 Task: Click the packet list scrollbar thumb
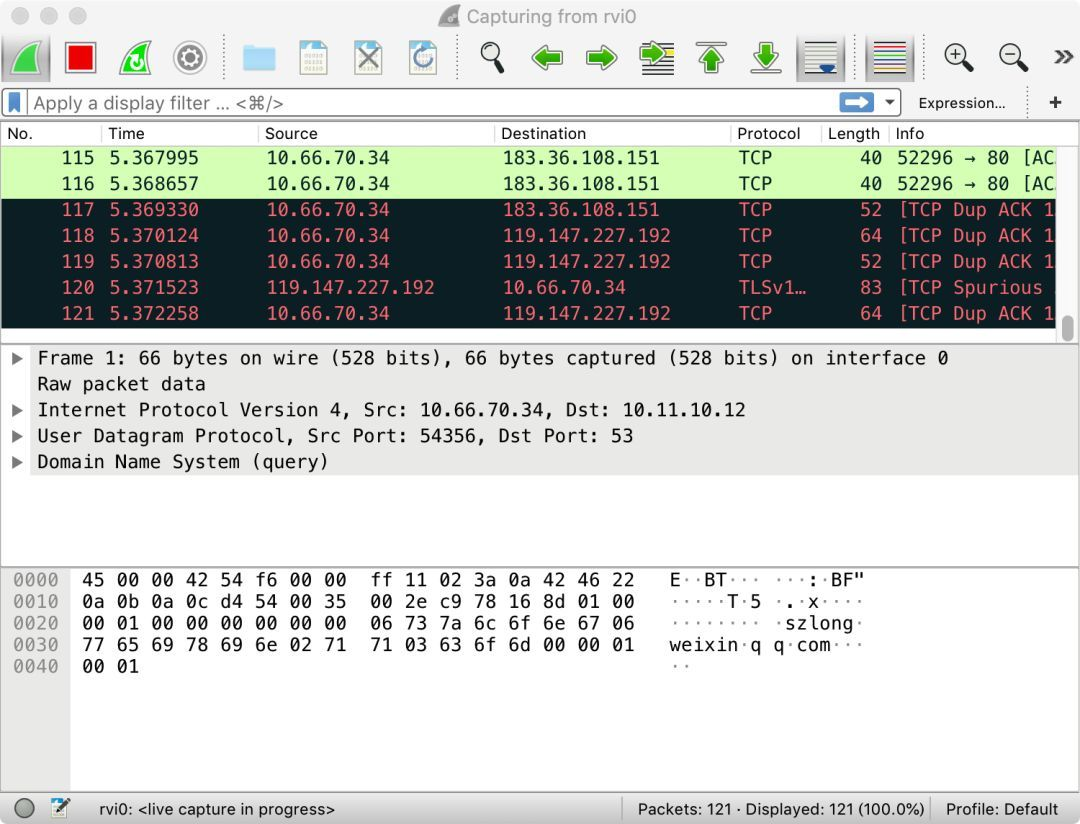[1068, 328]
